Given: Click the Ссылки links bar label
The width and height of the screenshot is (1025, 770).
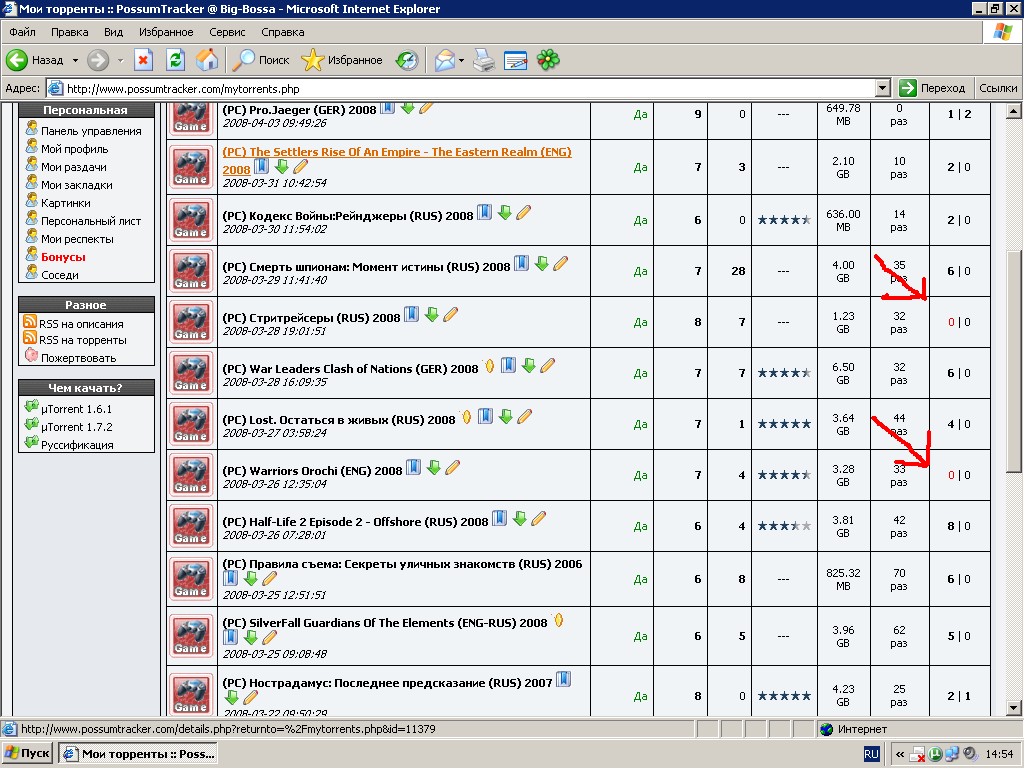Looking at the screenshot, I should click(x=998, y=88).
